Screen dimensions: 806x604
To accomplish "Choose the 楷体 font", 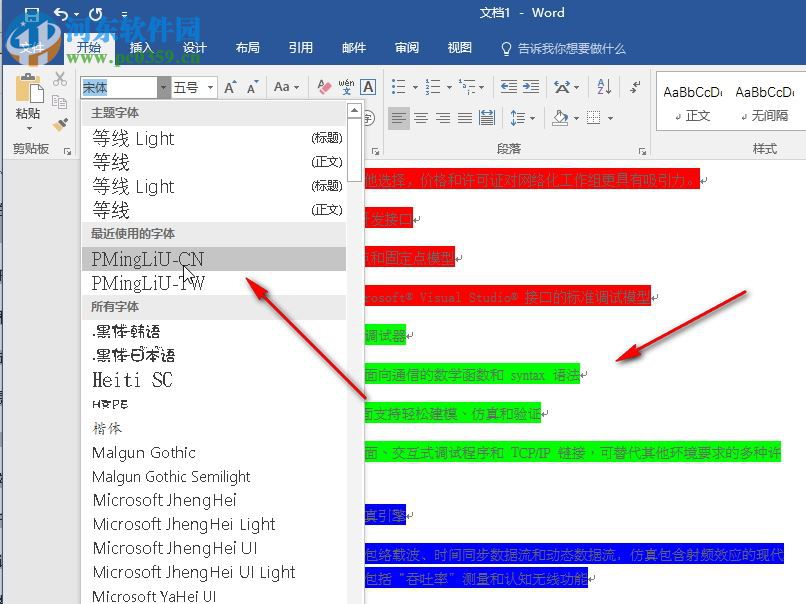I will click(x=214, y=428).
